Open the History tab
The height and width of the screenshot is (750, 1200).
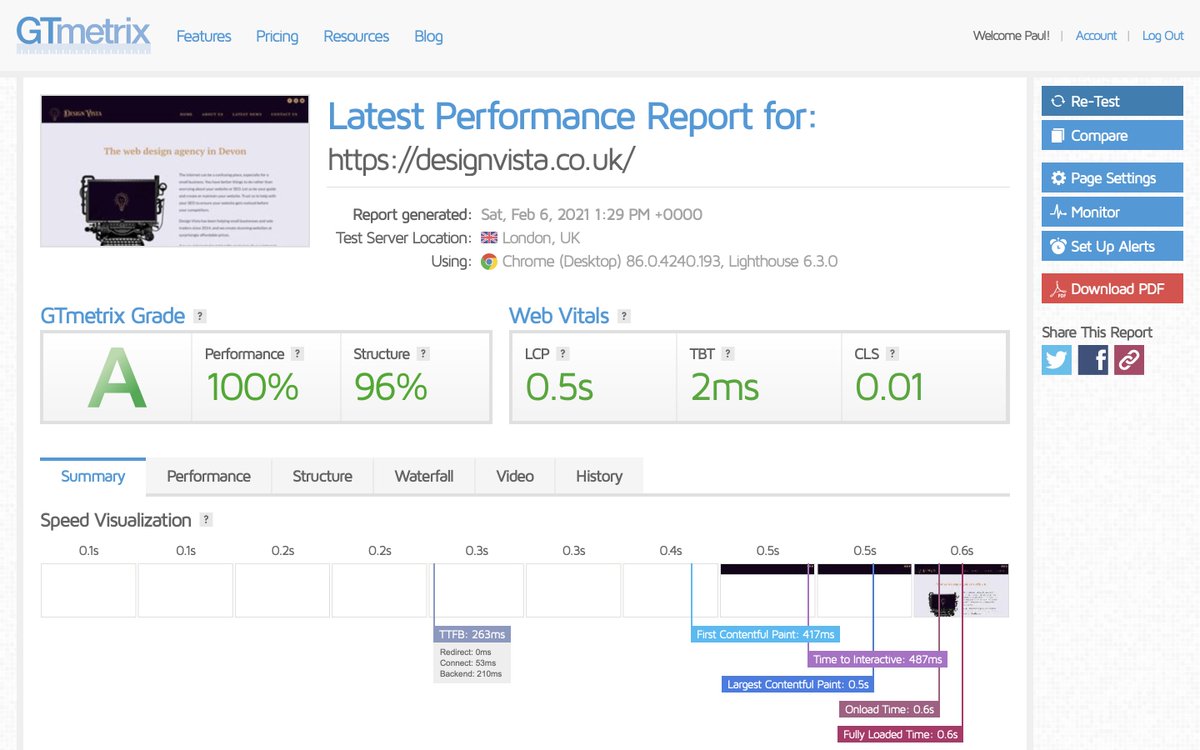598,476
